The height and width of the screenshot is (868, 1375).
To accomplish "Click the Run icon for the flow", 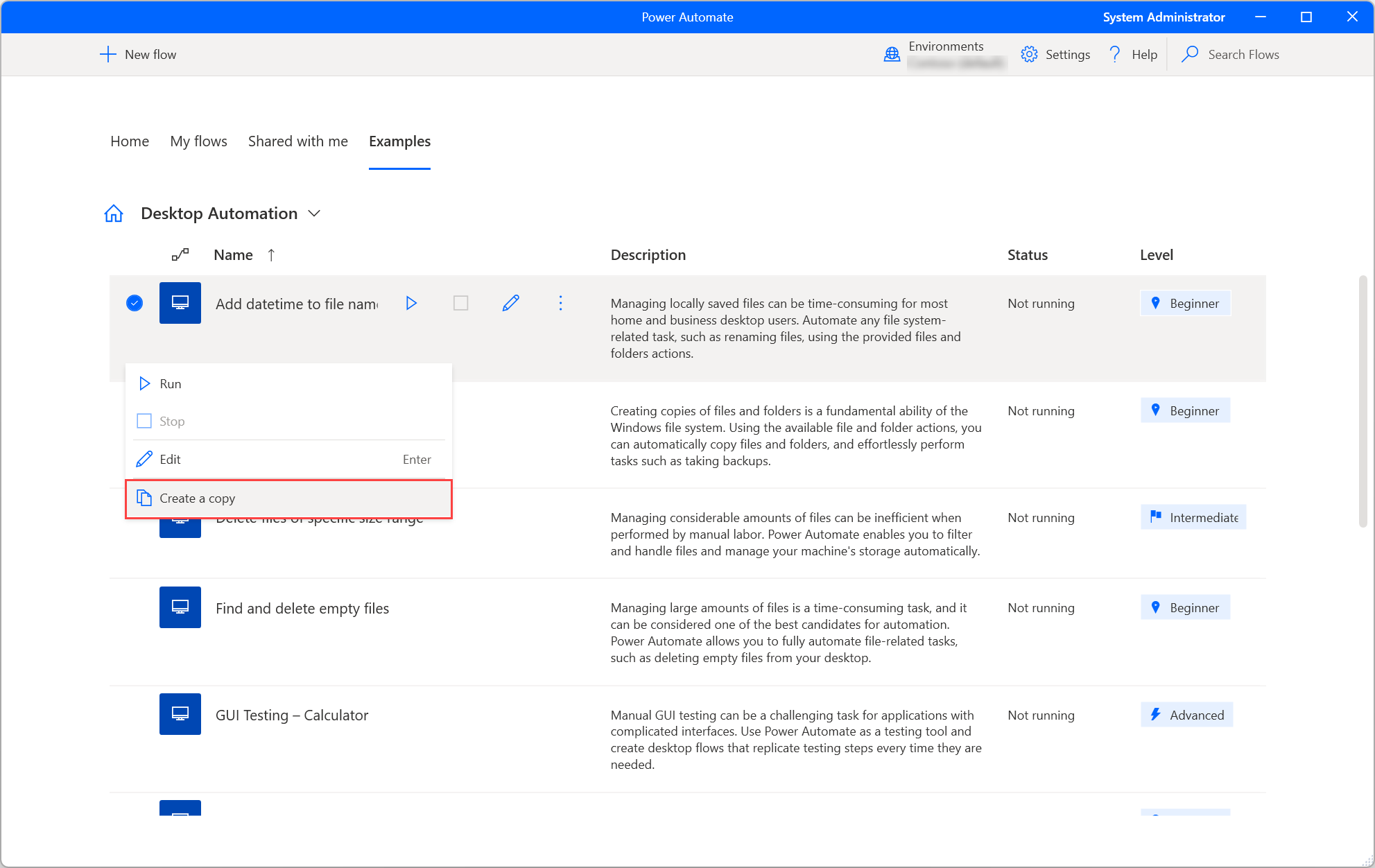I will [x=412, y=303].
